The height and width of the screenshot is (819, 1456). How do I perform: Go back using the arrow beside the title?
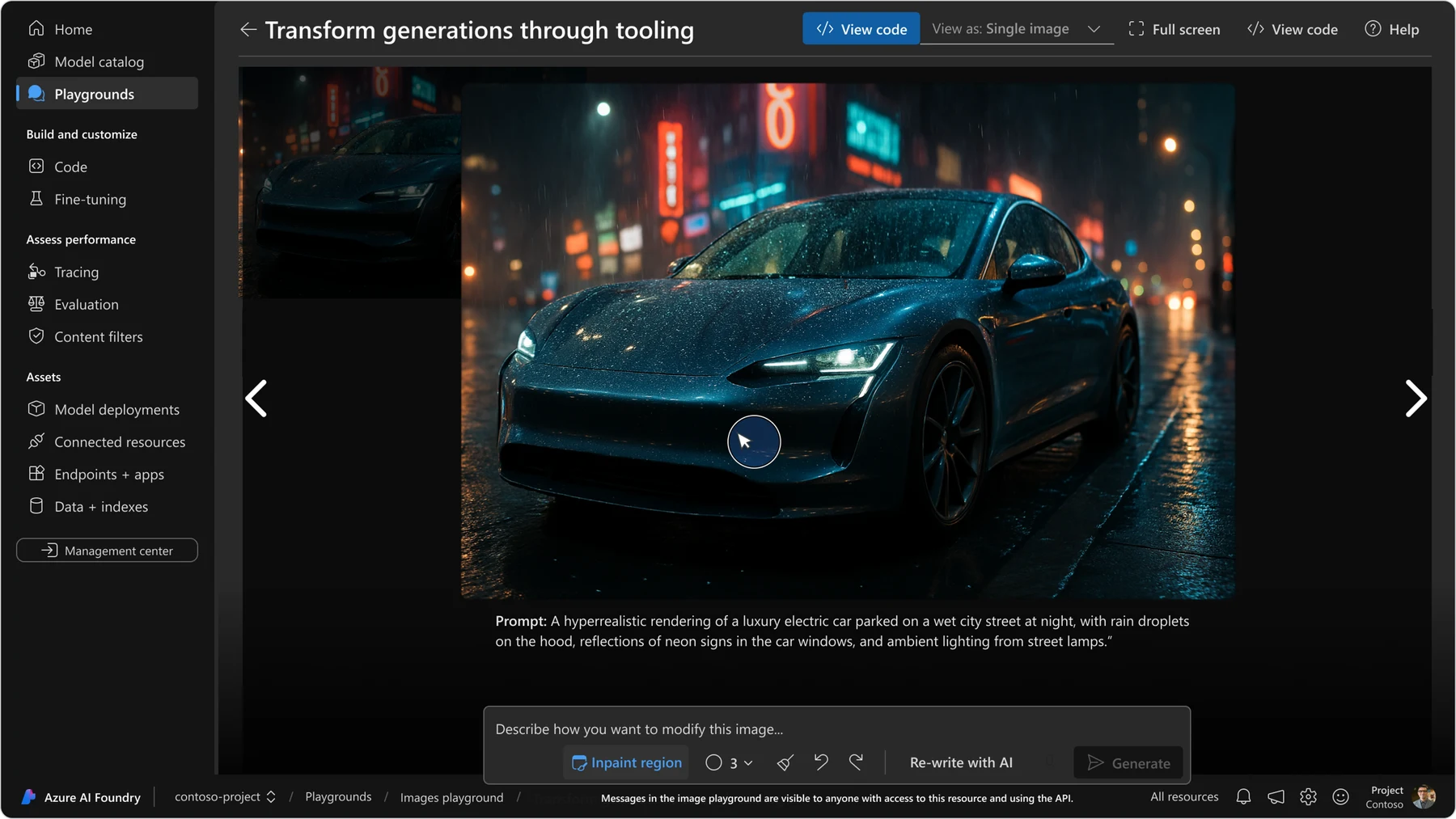point(248,30)
